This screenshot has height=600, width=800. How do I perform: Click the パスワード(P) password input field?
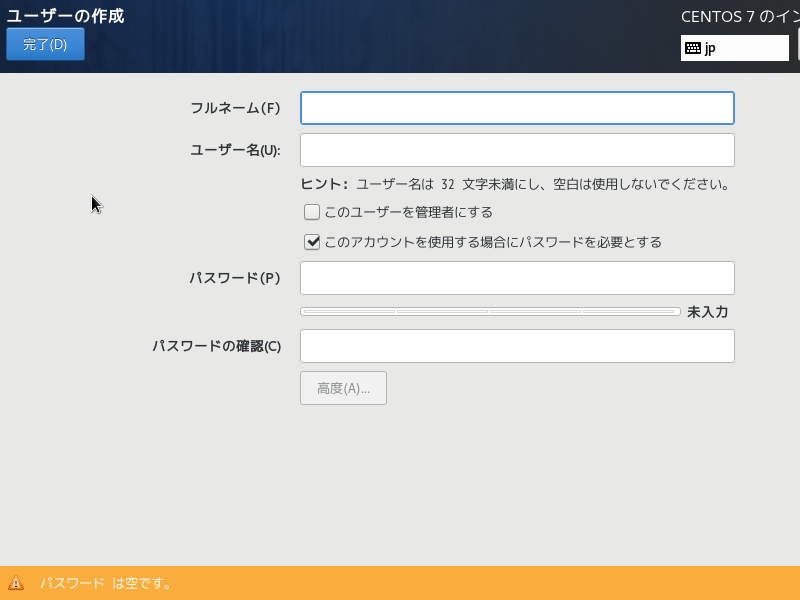click(517, 278)
